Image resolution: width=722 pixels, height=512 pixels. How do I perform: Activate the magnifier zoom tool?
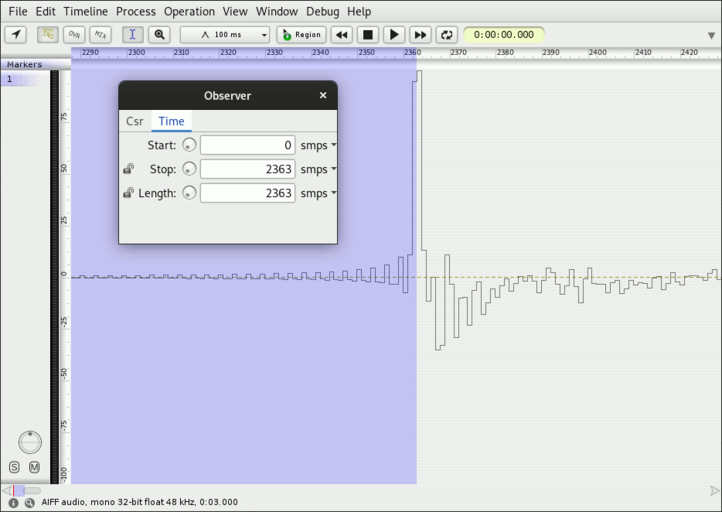pyautogui.click(x=159, y=34)
